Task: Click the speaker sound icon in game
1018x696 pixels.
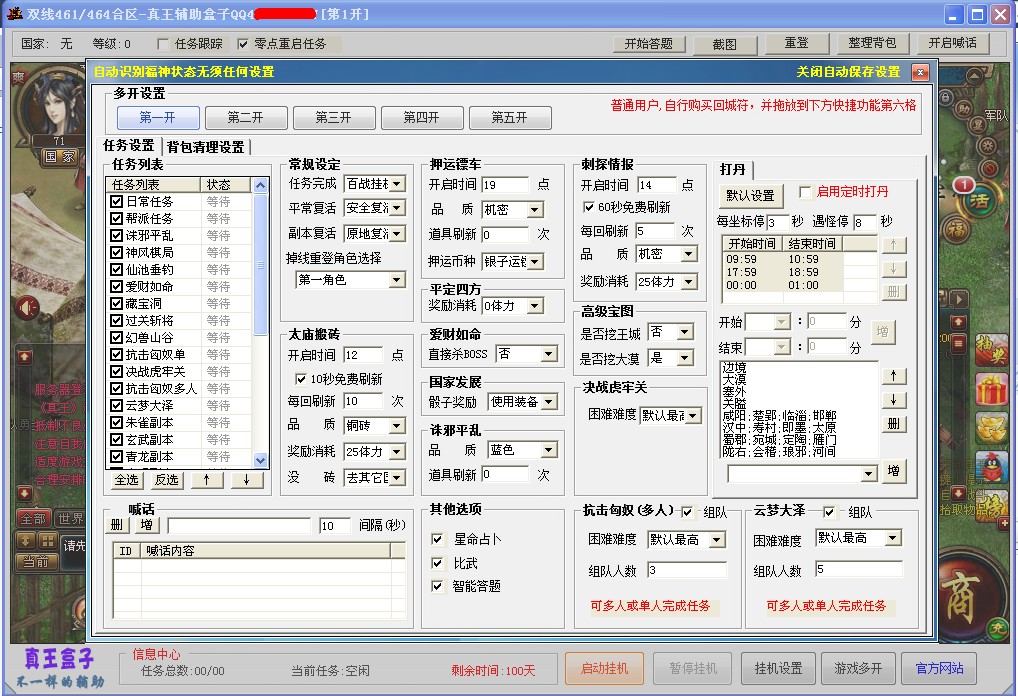Action: 26,307
